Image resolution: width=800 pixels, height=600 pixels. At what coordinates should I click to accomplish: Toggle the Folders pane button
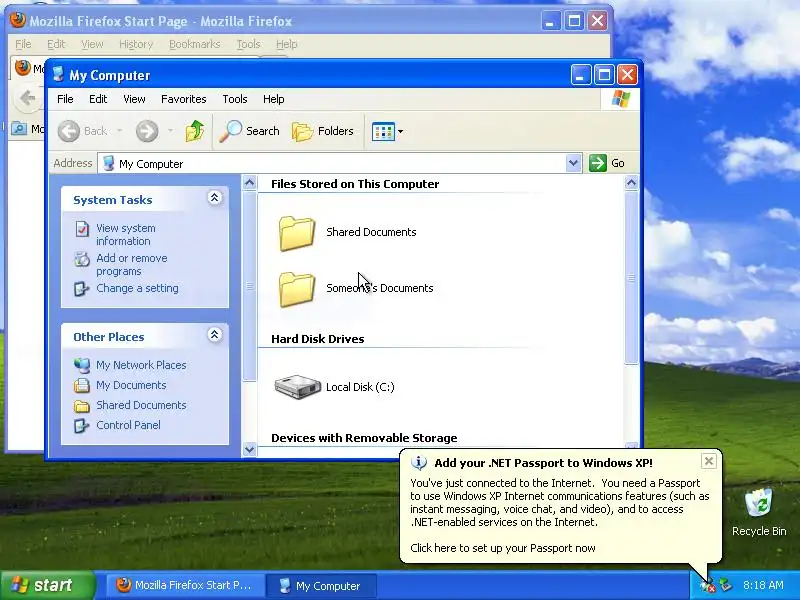323,131
